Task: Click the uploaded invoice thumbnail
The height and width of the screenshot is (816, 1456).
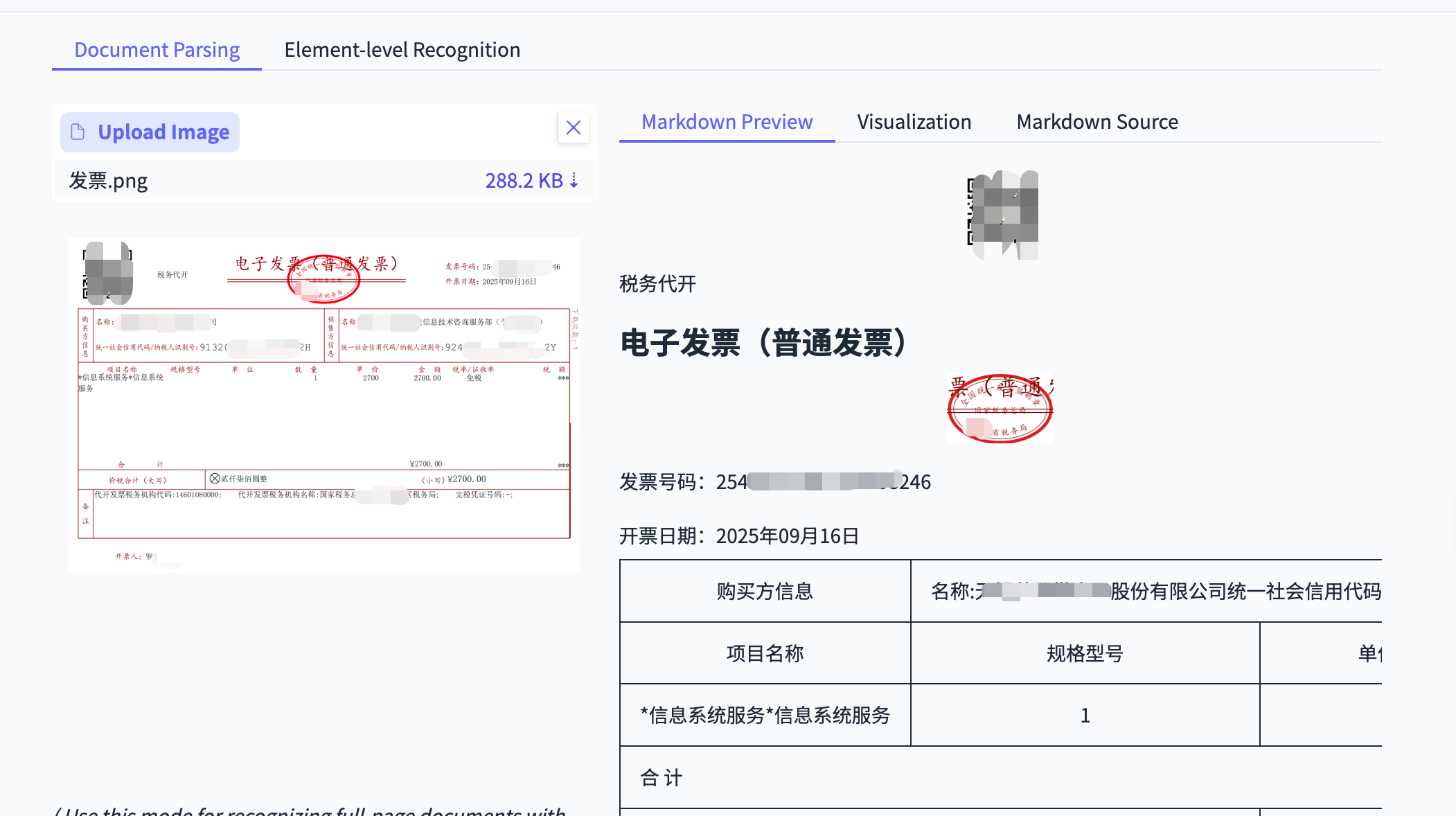Action: 324,404
